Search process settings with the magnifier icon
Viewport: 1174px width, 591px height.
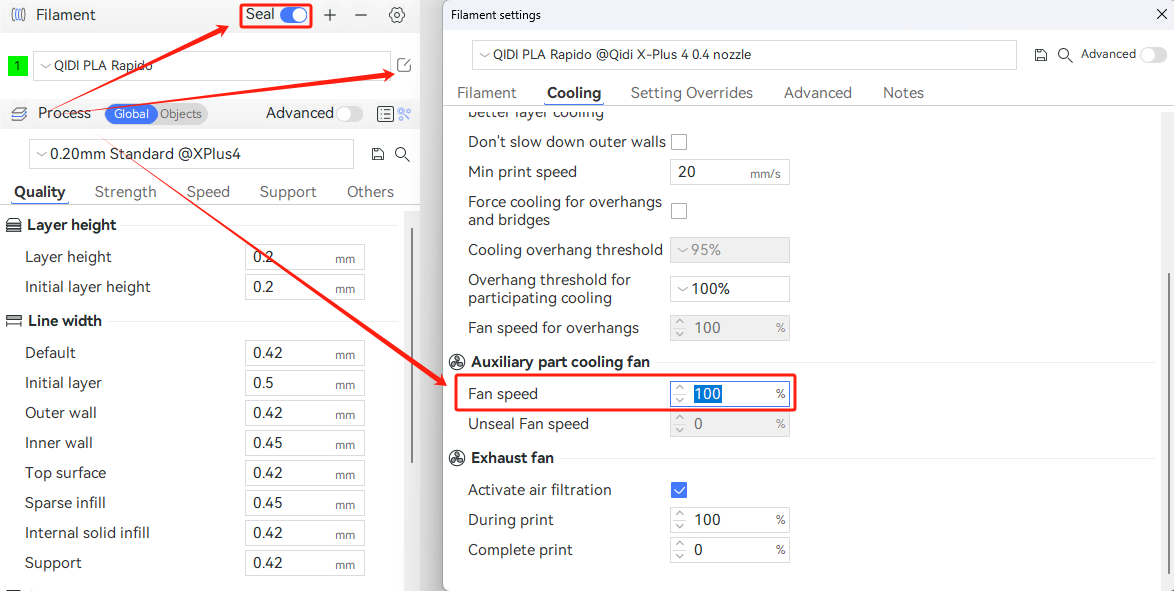[x=402, y=154]
